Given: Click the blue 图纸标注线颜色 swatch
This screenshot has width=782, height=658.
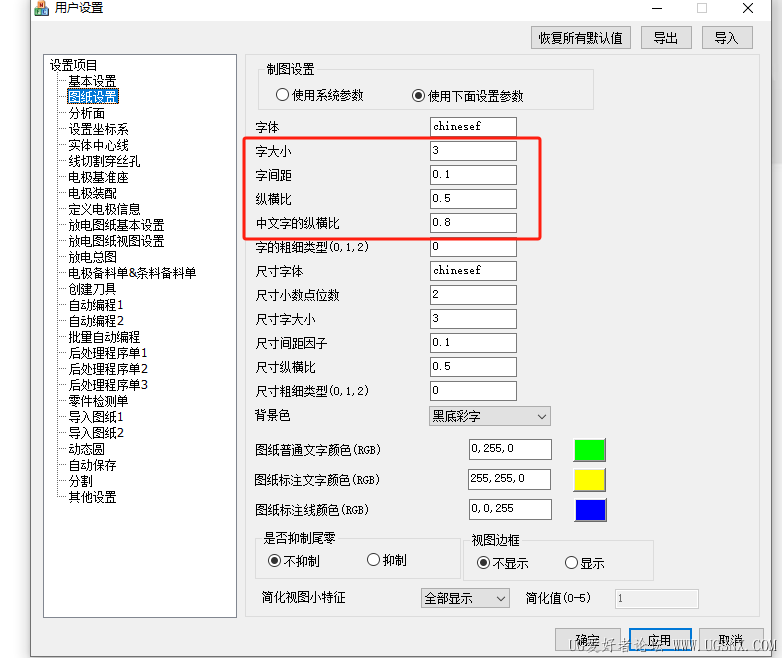Looking at the screenshot, I should point(590,510).
